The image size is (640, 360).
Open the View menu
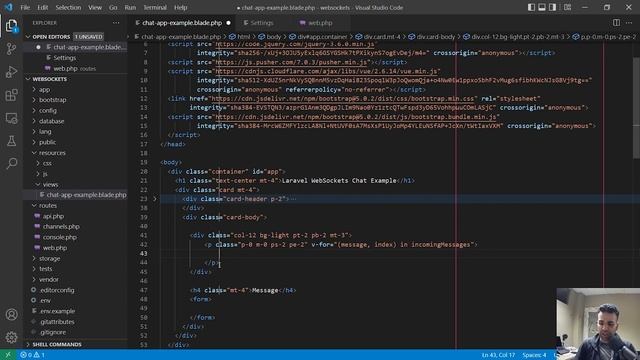pyautogui.click(x=95, y=7)
